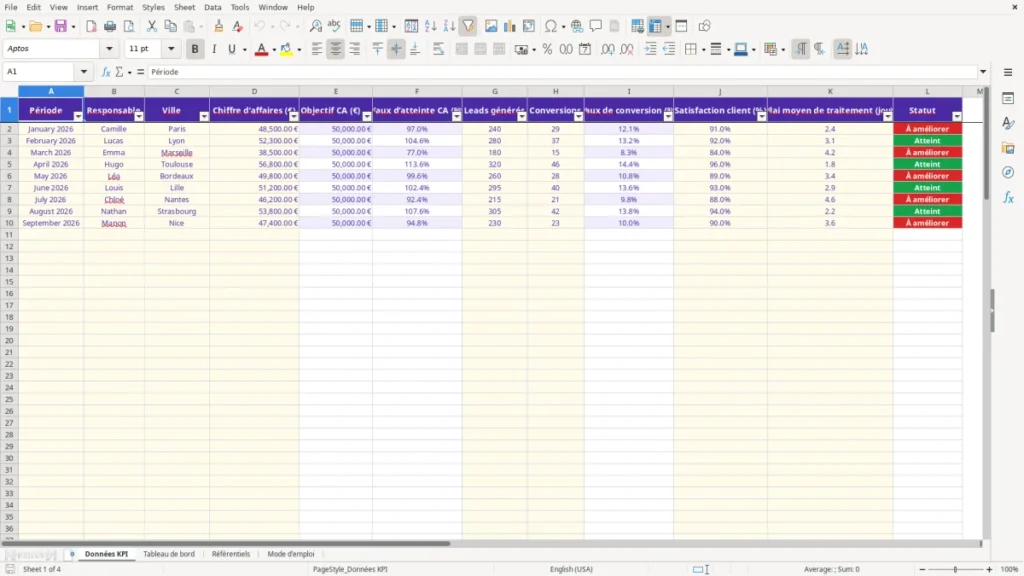This screenshot has height=576, width=1024.
Task: Open the Format menu
Action: (x=120, y=7)
